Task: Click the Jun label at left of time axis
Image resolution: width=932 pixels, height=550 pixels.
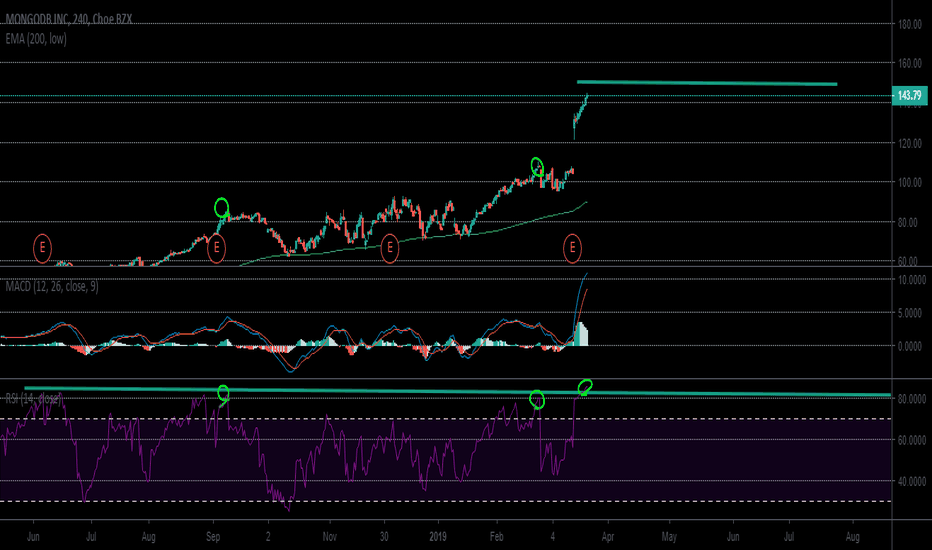Action: pos(33,537)
